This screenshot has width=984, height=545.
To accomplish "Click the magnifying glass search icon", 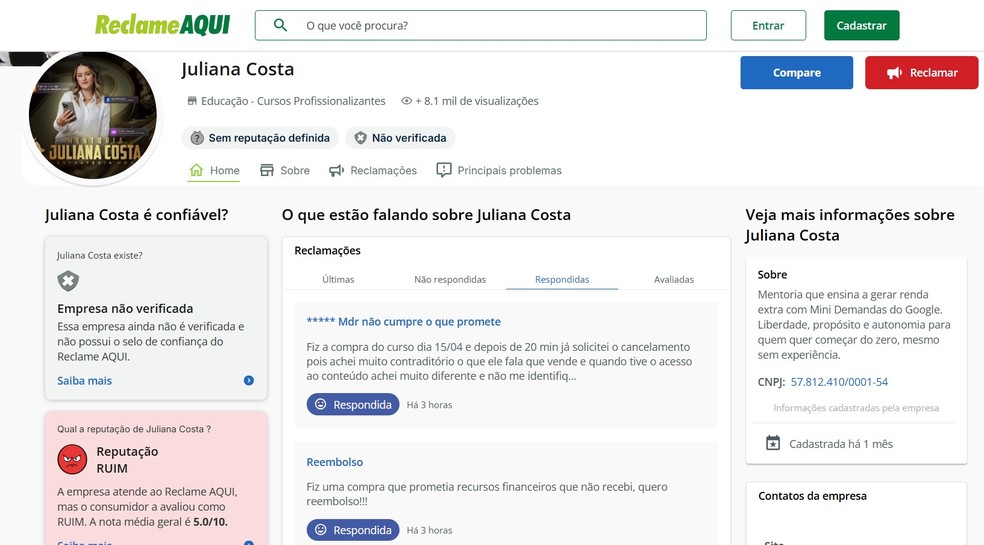I will pos(281,25).
